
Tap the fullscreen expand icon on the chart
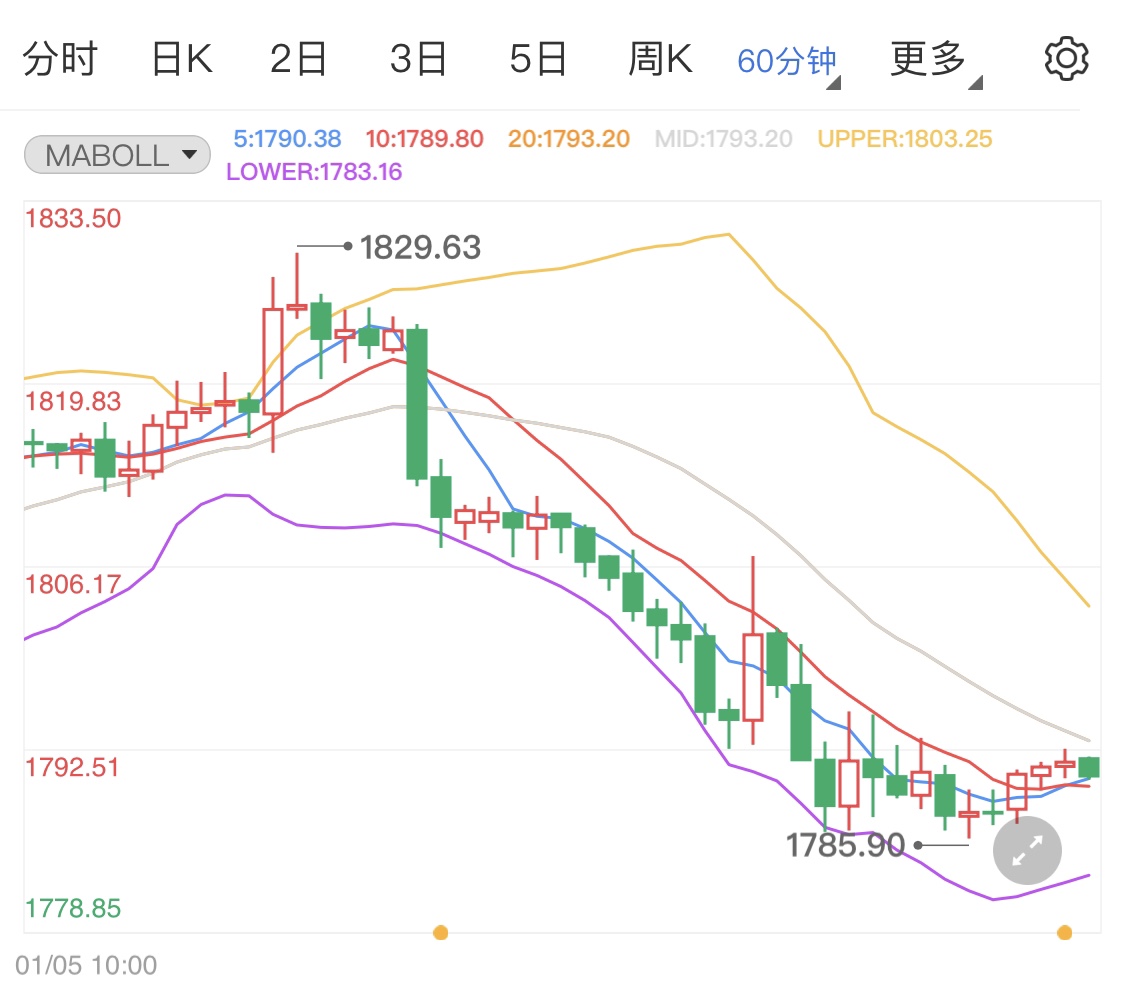pos(1026,851)
